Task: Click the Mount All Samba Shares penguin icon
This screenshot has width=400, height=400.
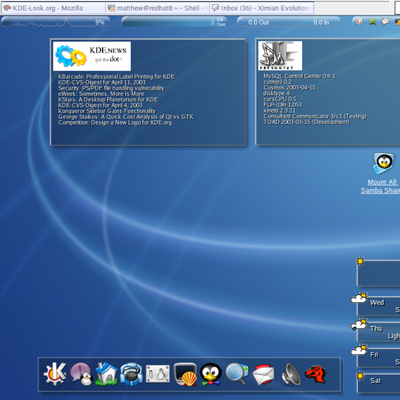Action: pos(384,163)
